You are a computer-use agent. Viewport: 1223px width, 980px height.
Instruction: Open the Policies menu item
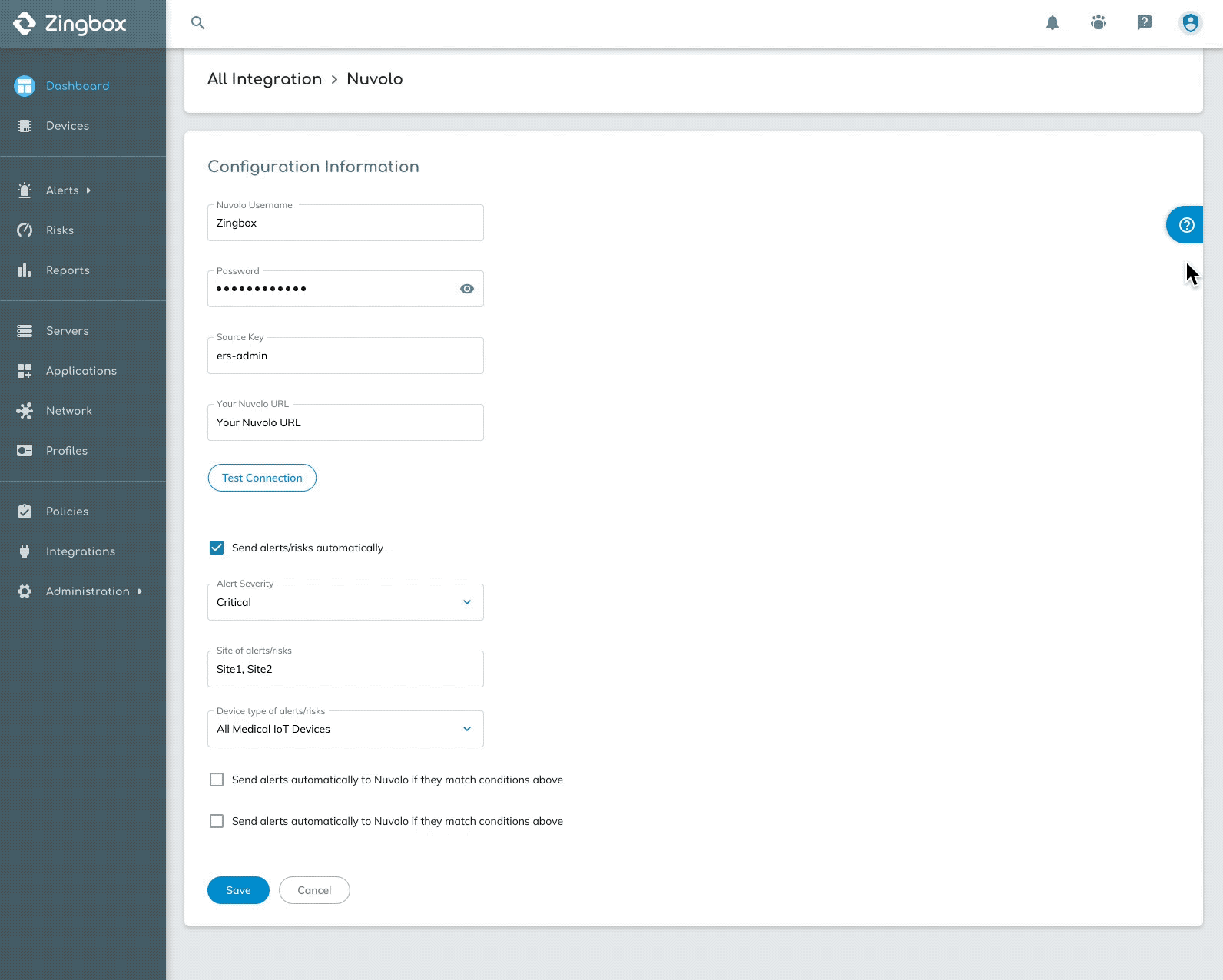67,512
